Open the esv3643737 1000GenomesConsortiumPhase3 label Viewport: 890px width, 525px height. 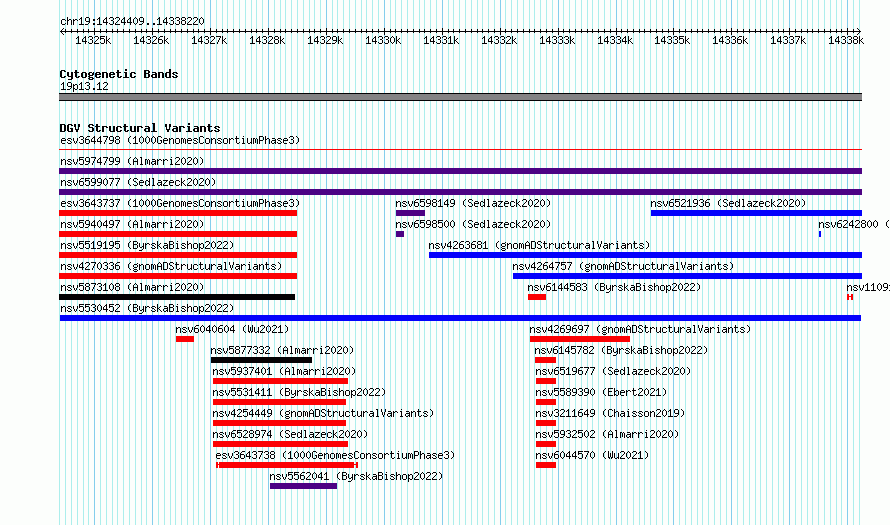(x=180, y=203)
